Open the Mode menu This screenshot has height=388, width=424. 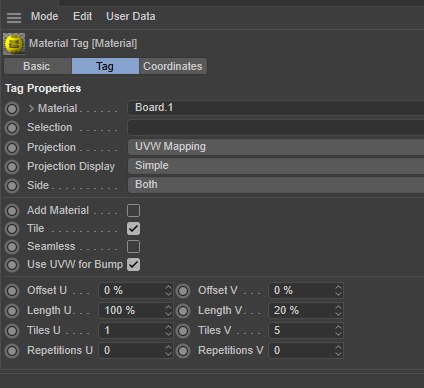45,16
